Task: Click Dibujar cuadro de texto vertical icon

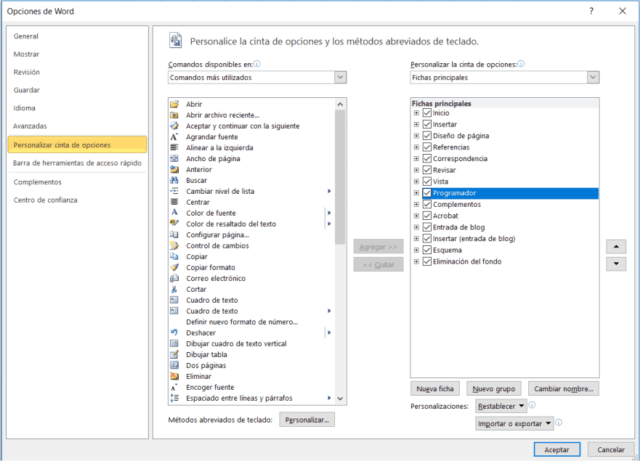Action: pos(175,343)
